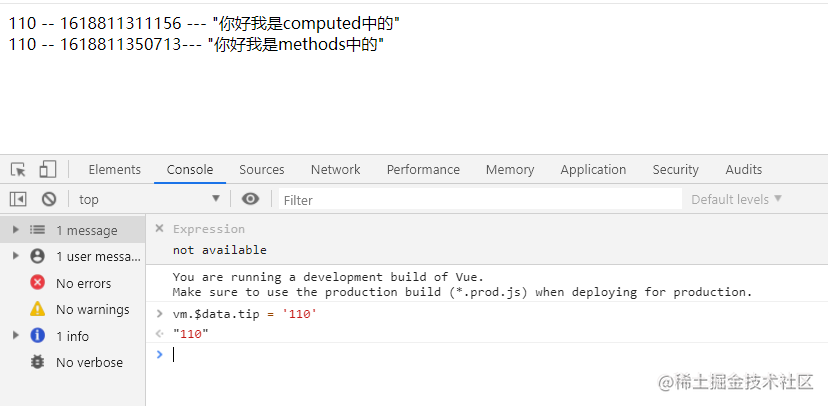The width and height of the screenshot is (828, 406).
Task: Open the Application tab
Action: 593,169
